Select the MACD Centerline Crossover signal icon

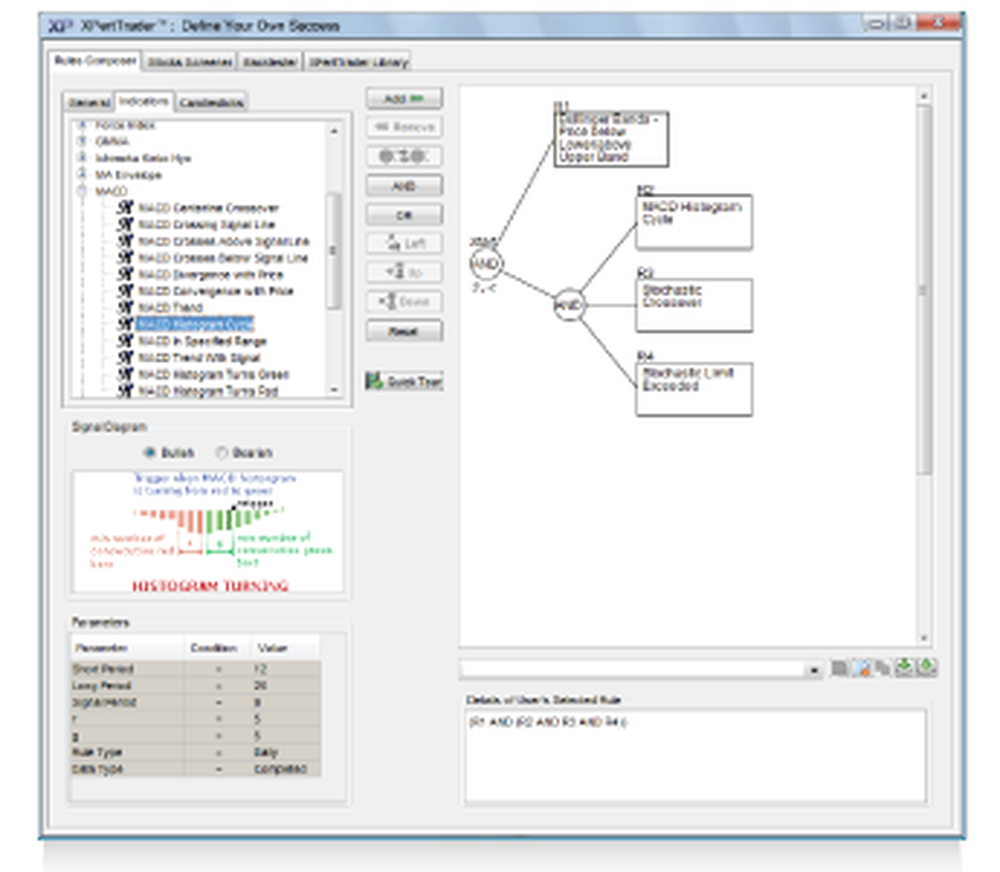coord(125,207)
